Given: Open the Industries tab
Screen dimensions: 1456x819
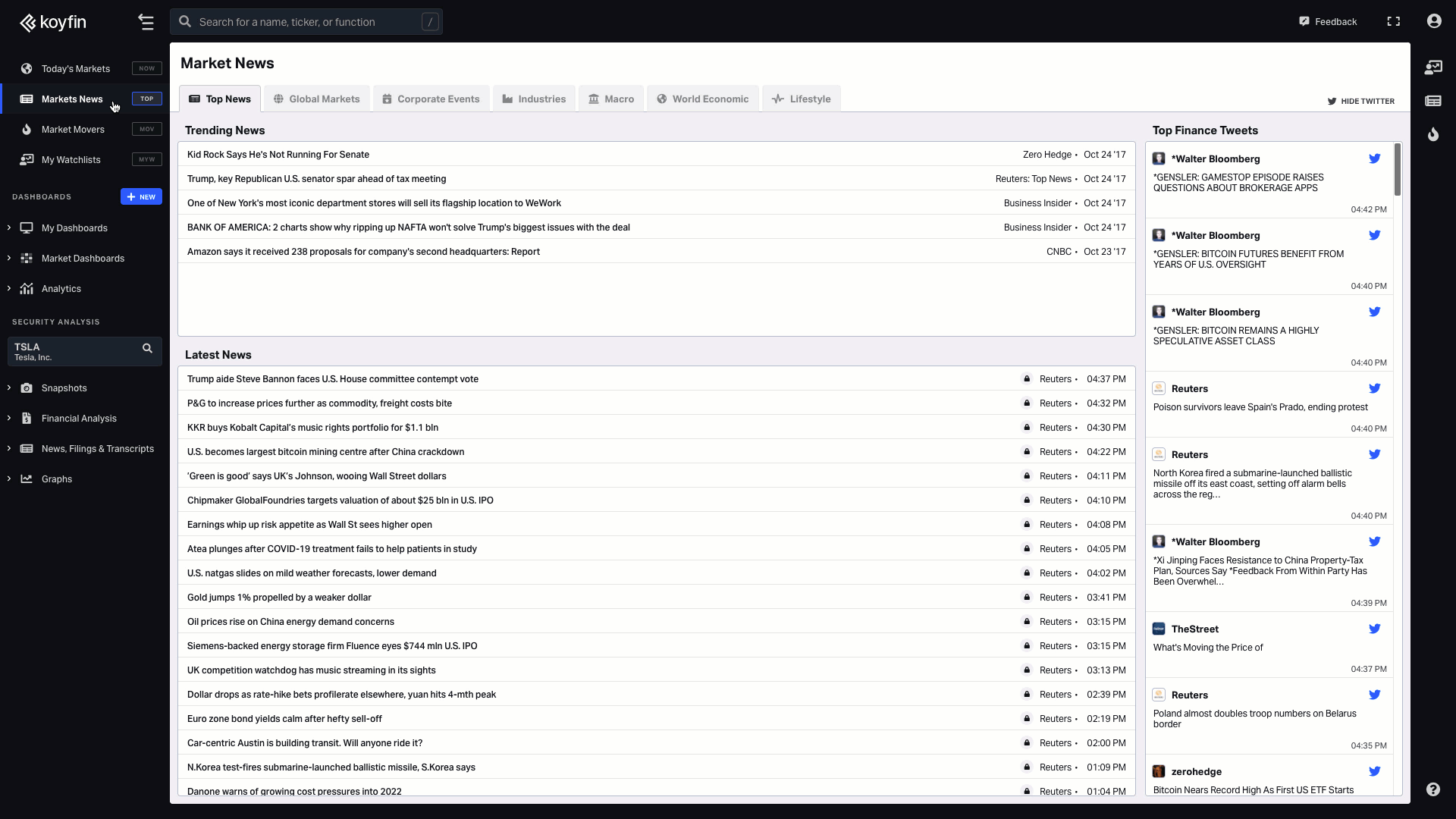Looking at the screenshot, I should point(534,99).
